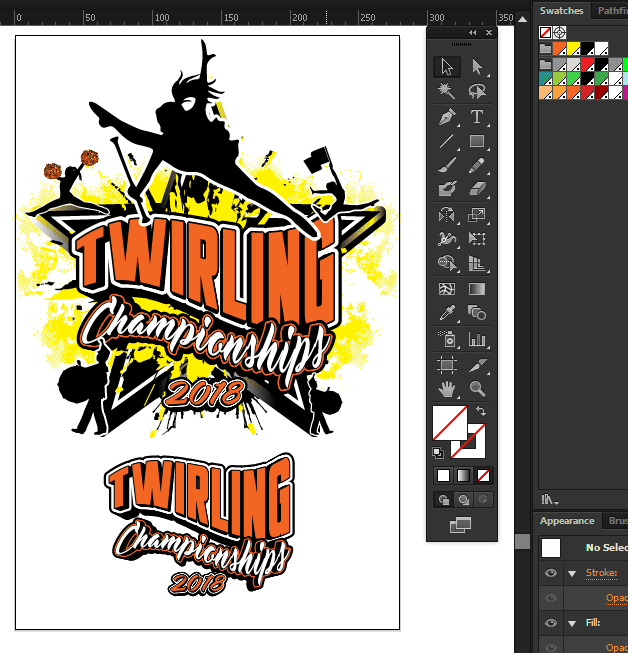
Task: Swap fill and stroke colors
Action: (479, 411)
